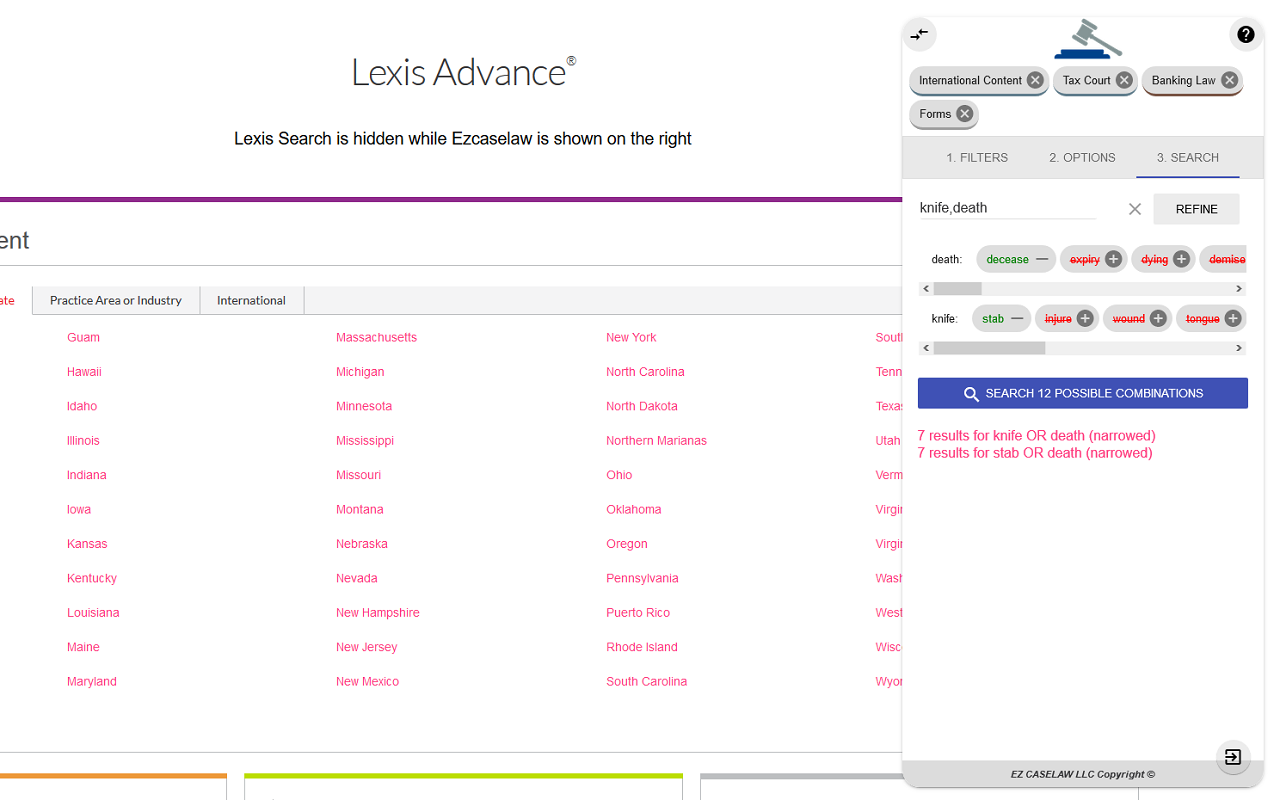
Task: Switch to the 1. FILTERS tab
Action: click(977, 158)
